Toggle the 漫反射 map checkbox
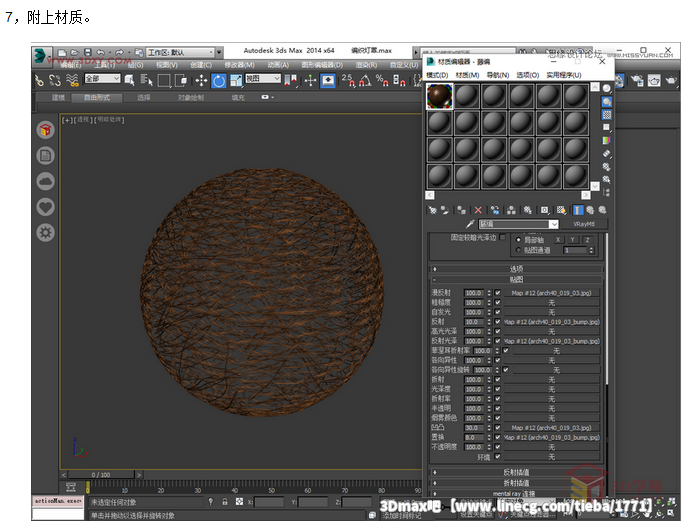Screen dimensions: 692x525 [497, 293]
